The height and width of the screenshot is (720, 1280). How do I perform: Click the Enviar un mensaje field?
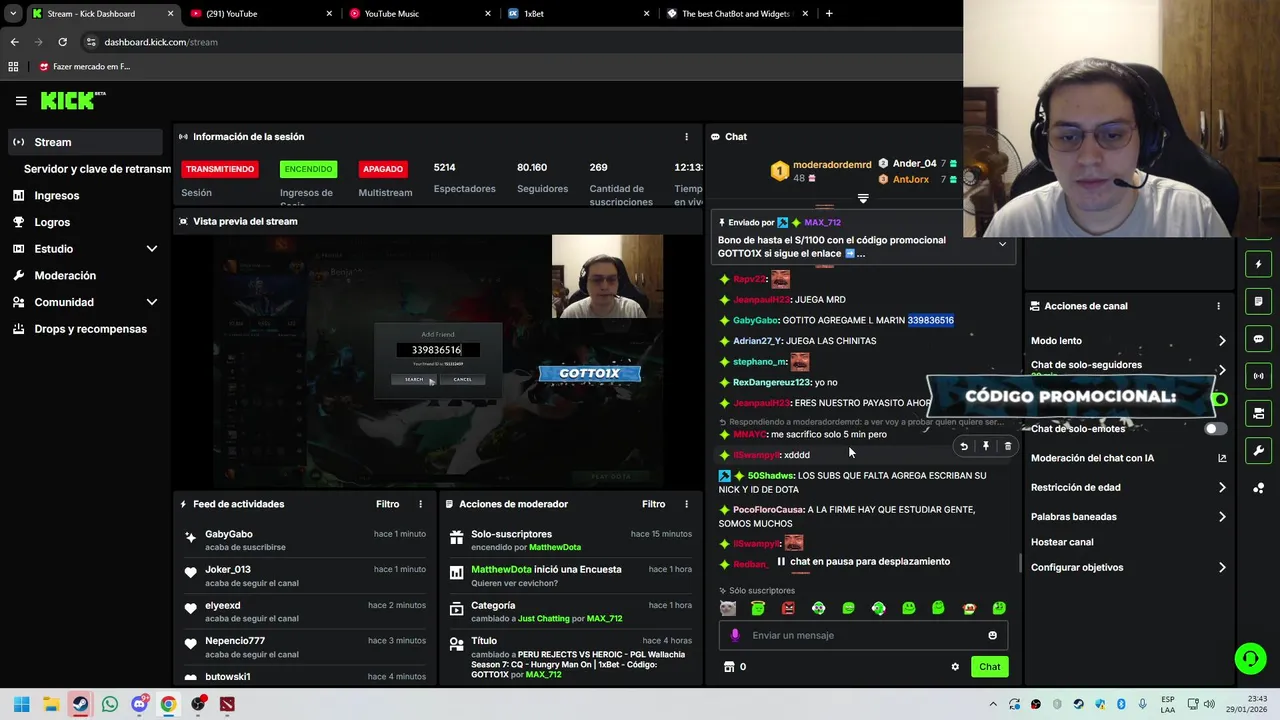(x=862, y=635)
